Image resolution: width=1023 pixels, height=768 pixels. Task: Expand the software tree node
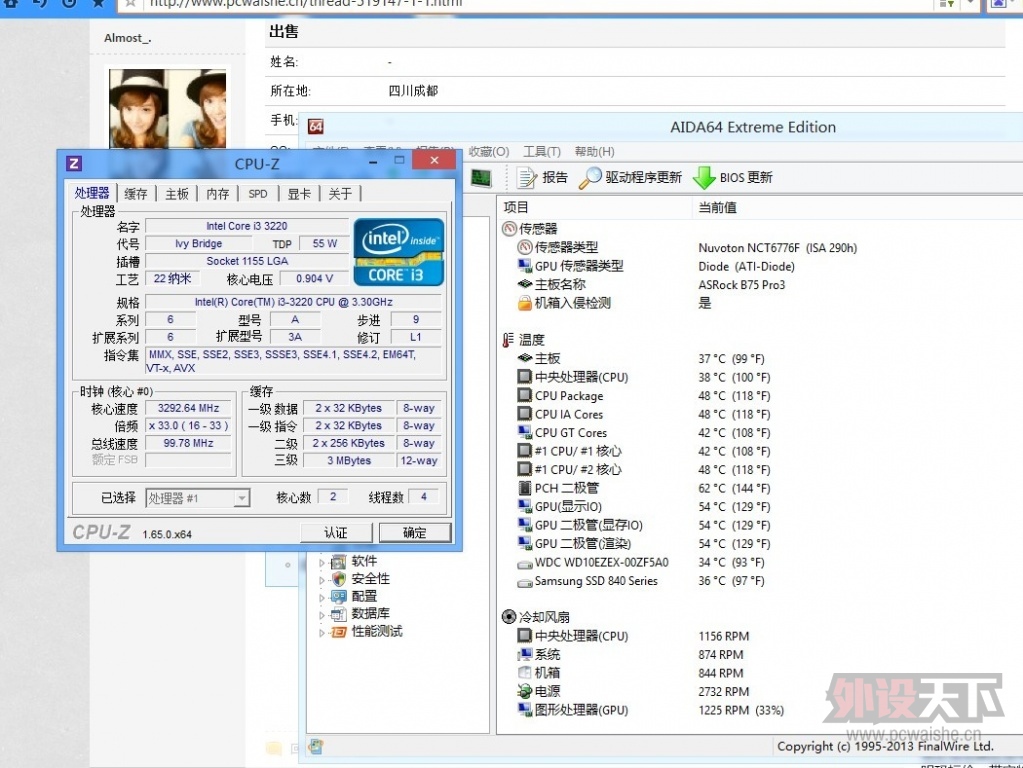(322, 562)
